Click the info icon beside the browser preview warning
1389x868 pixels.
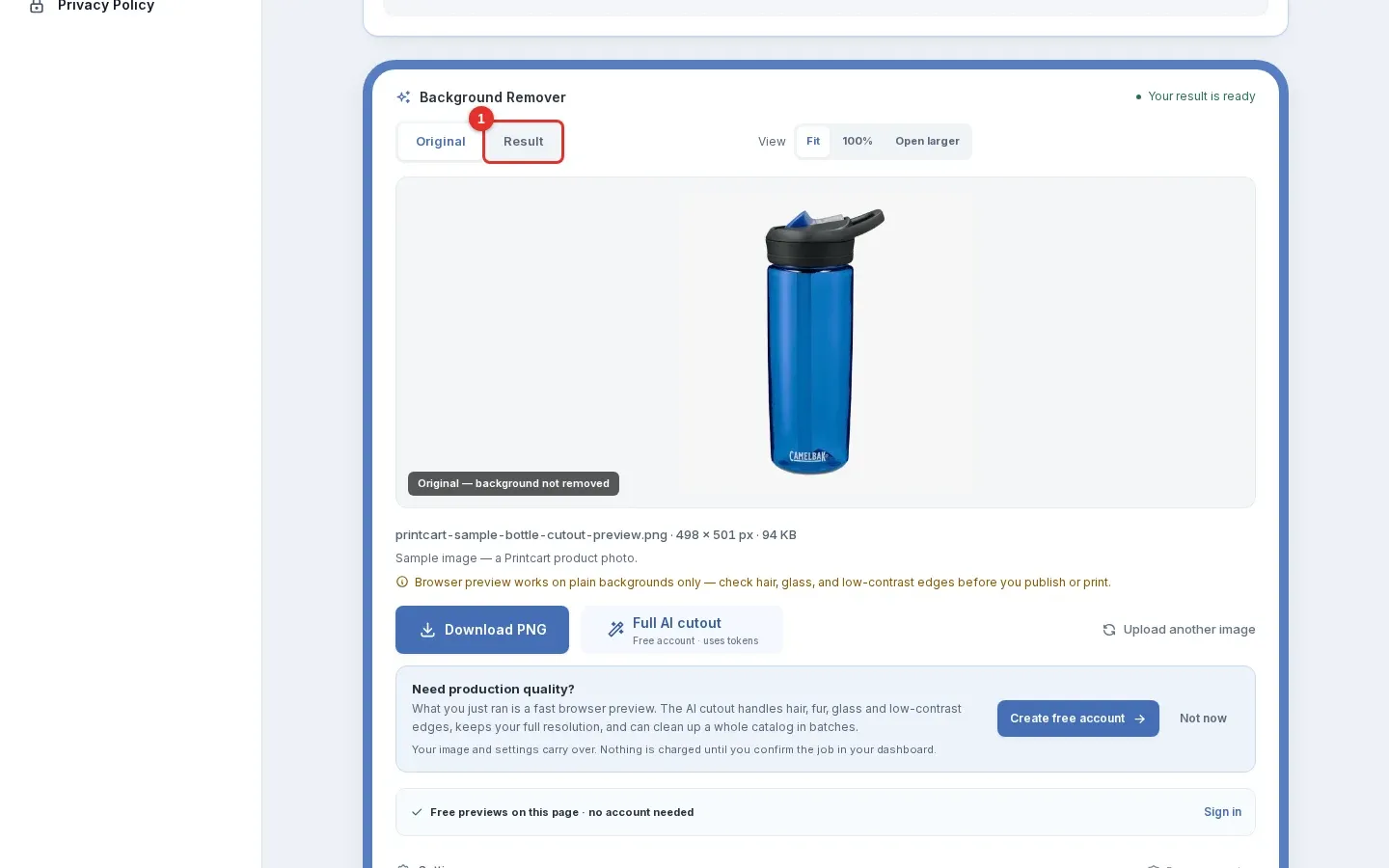402,582
